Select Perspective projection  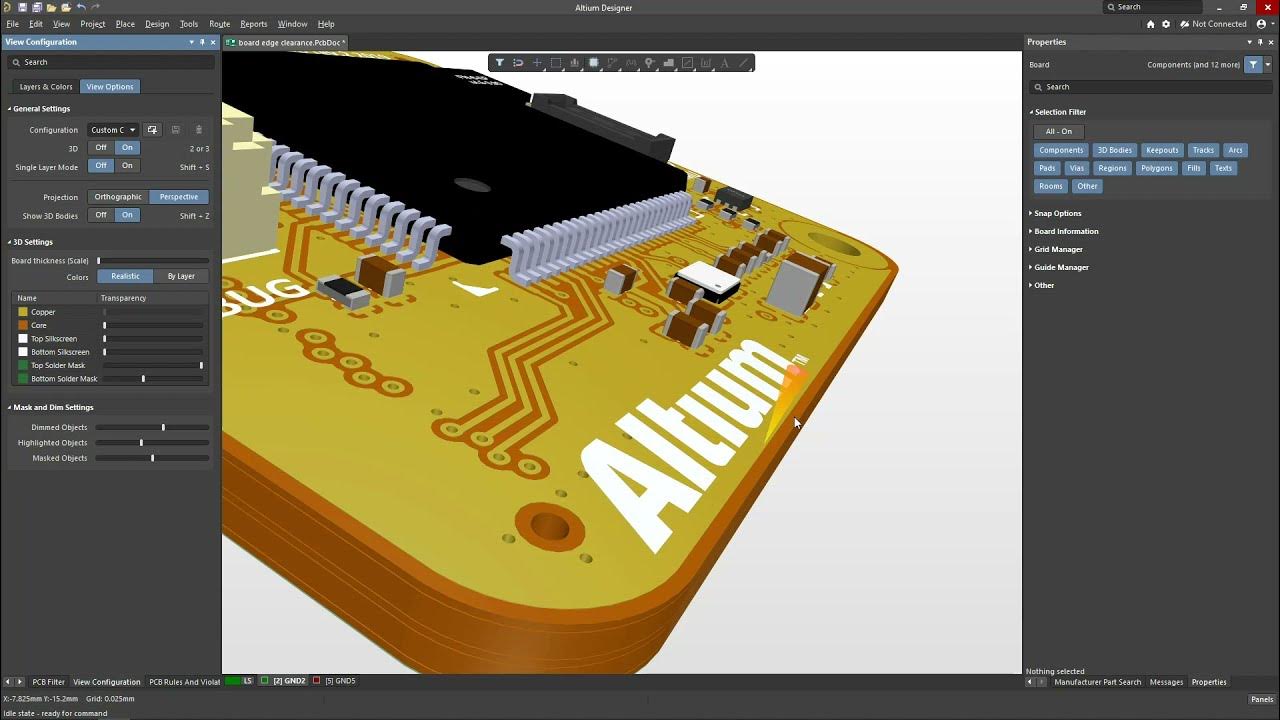(179, 197)
